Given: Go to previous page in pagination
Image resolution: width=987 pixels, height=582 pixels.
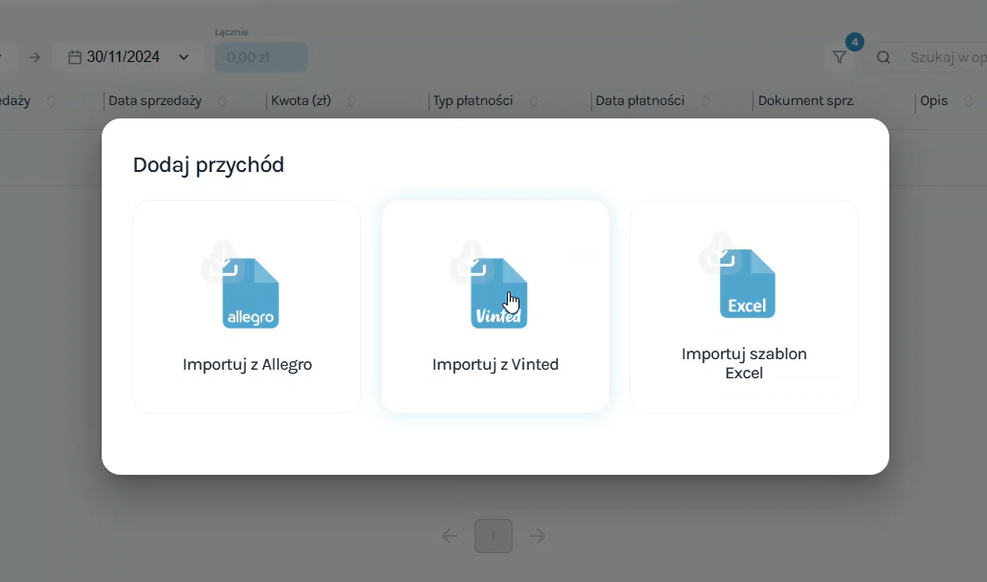Looking at the screenshot, I should (x=450, y=536).
